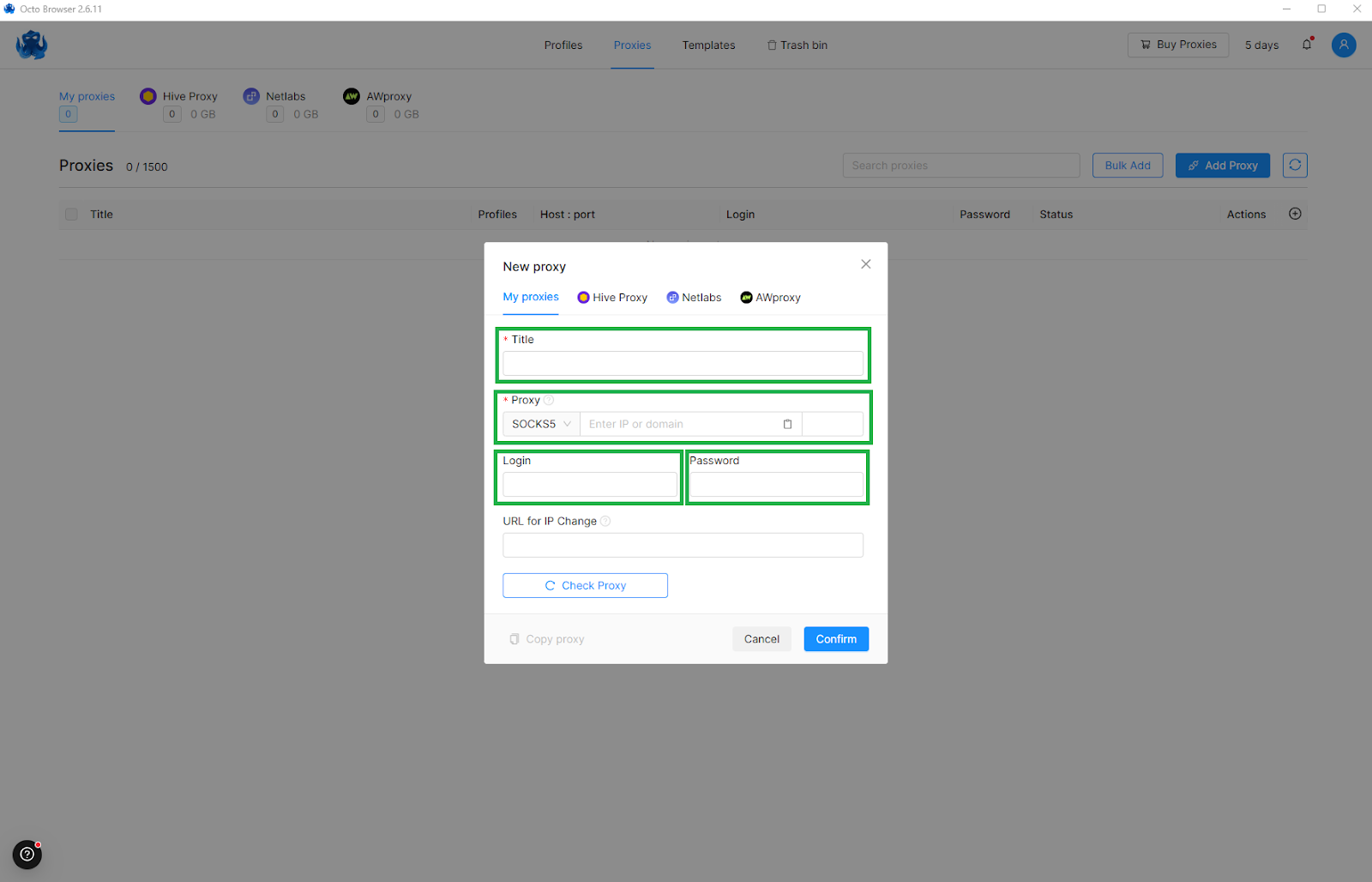The width and height of the screenshot is (1372, 882).
Task: Toggle the select-all checkbox in table header
Action: [71, 214]
